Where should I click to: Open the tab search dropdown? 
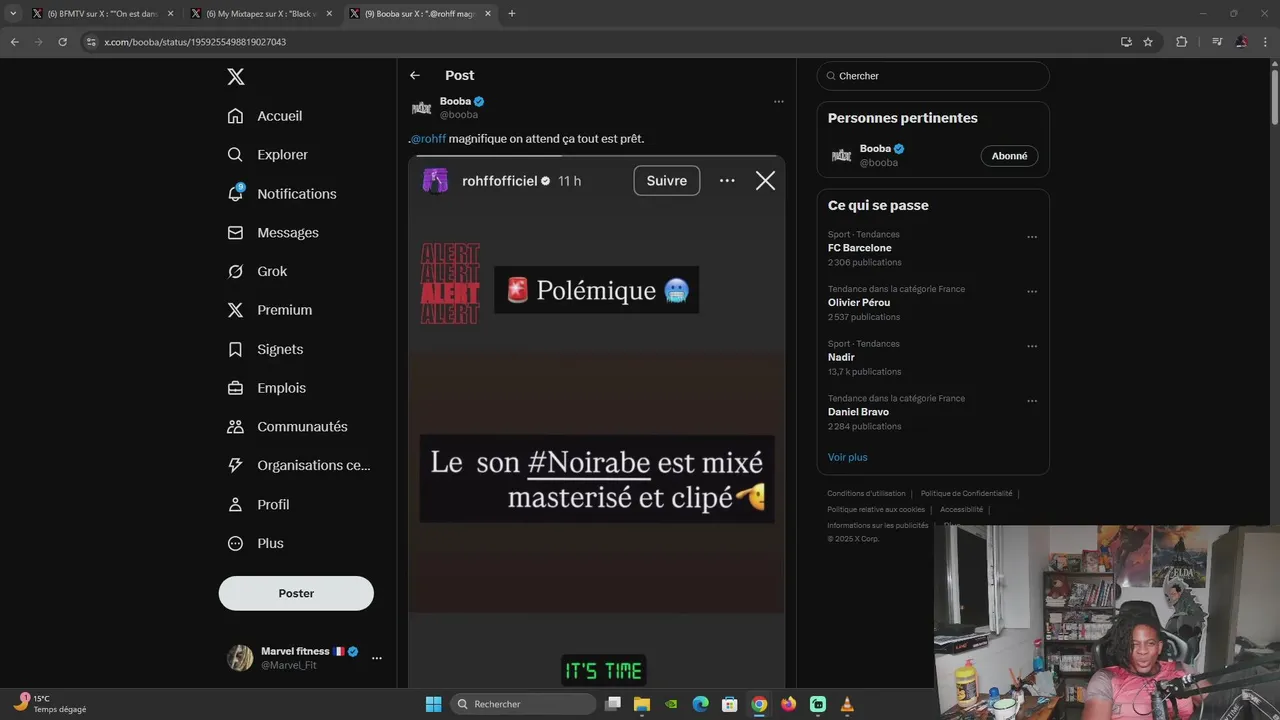coord(13,14)
